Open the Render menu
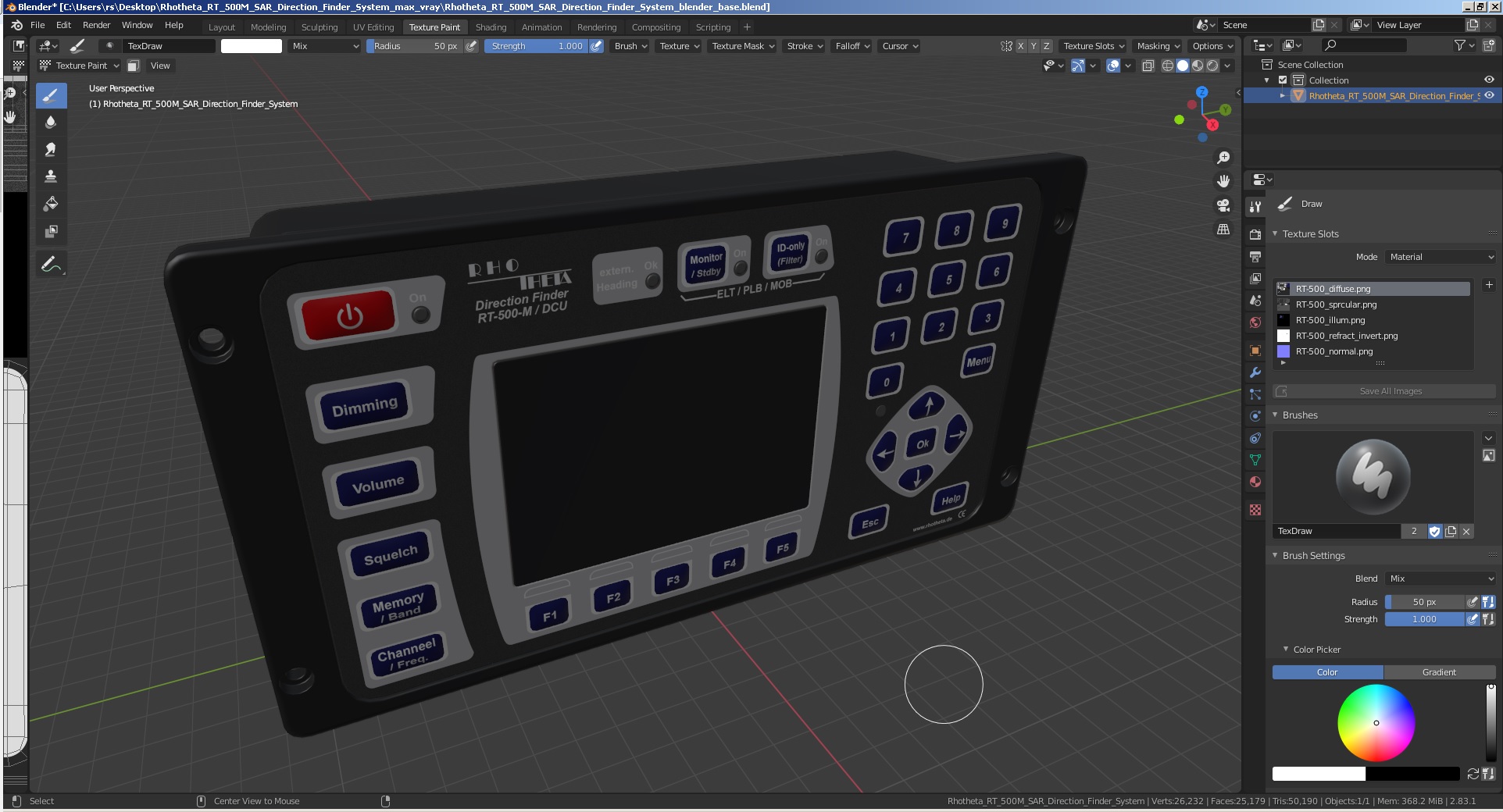1503x812 pixels. pyautogui.click(x=97, y=25)
